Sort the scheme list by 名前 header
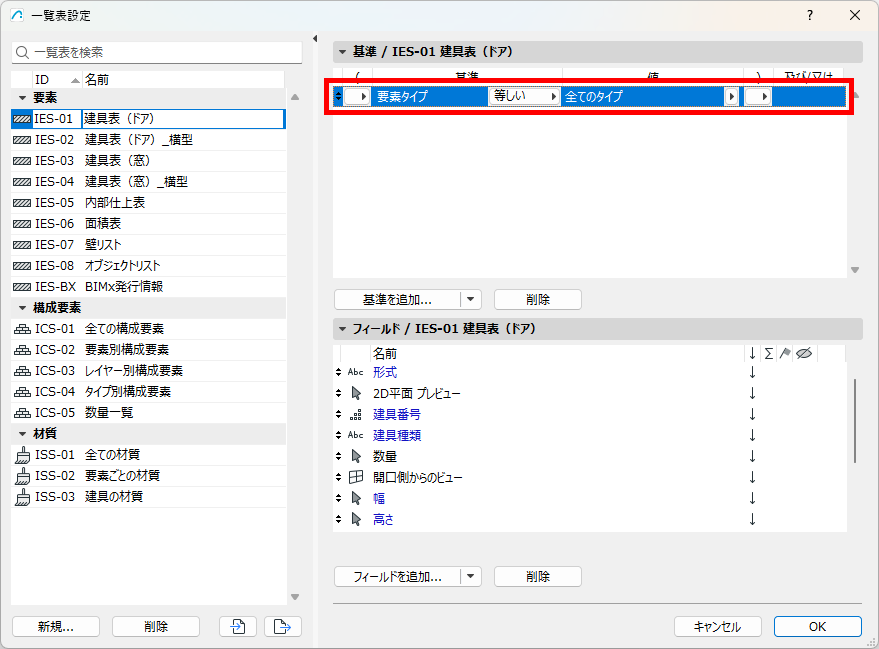This screenshot has height=649, width=879. (183, 80)
